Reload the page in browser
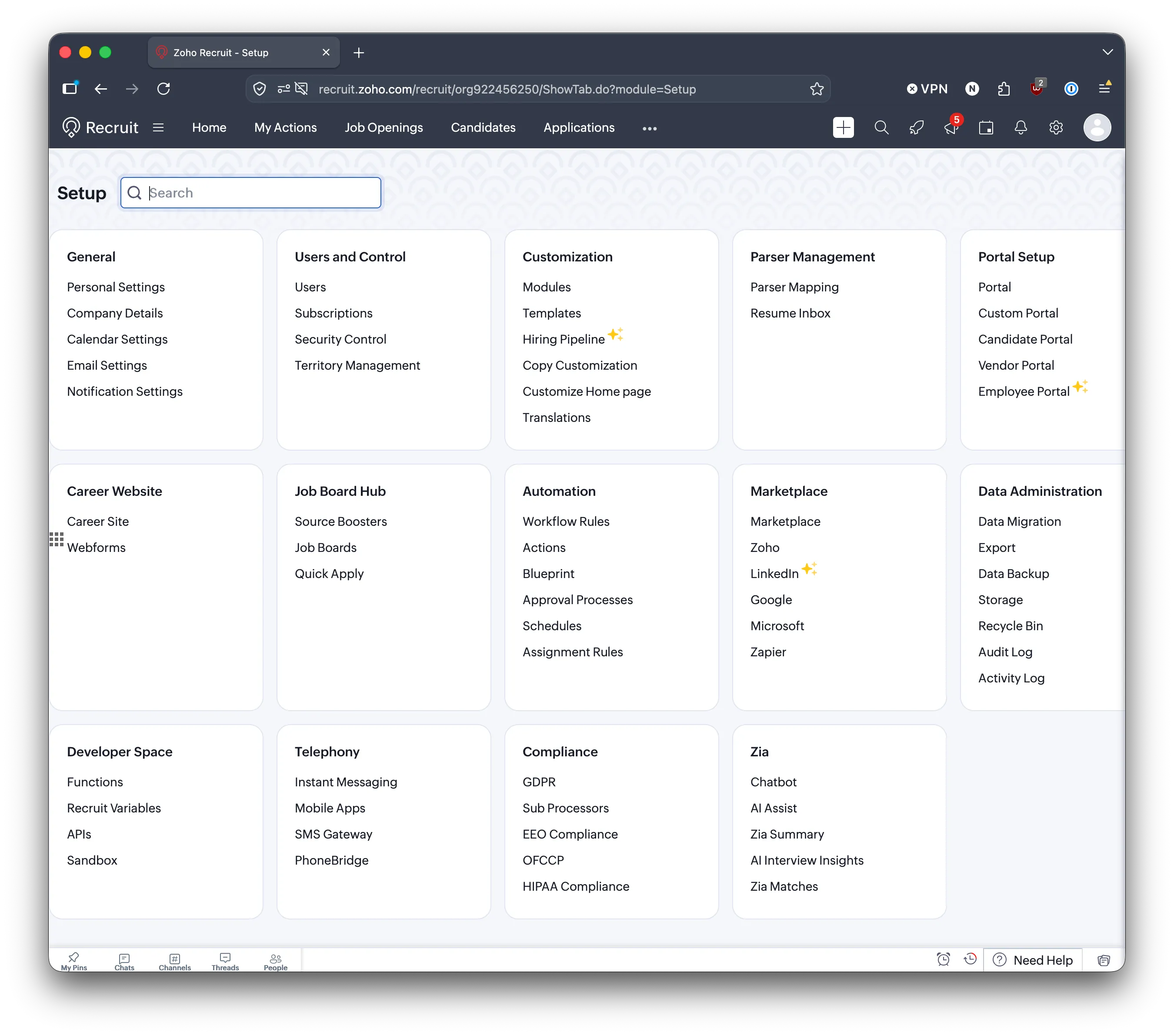The image size is (1174, 1036). [x=163, y=88]
